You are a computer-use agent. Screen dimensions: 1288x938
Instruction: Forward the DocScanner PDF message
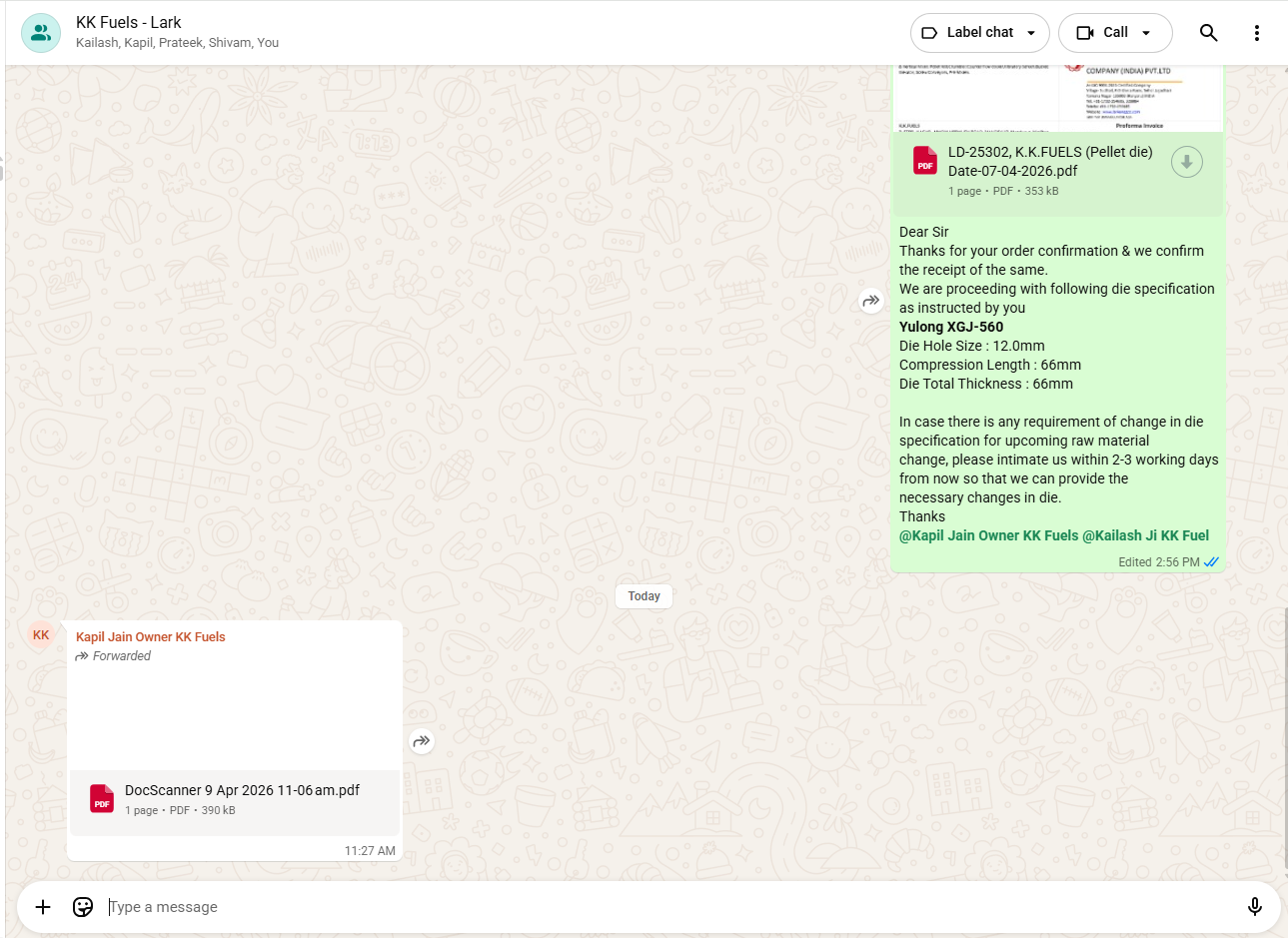[x=422, y=741]
